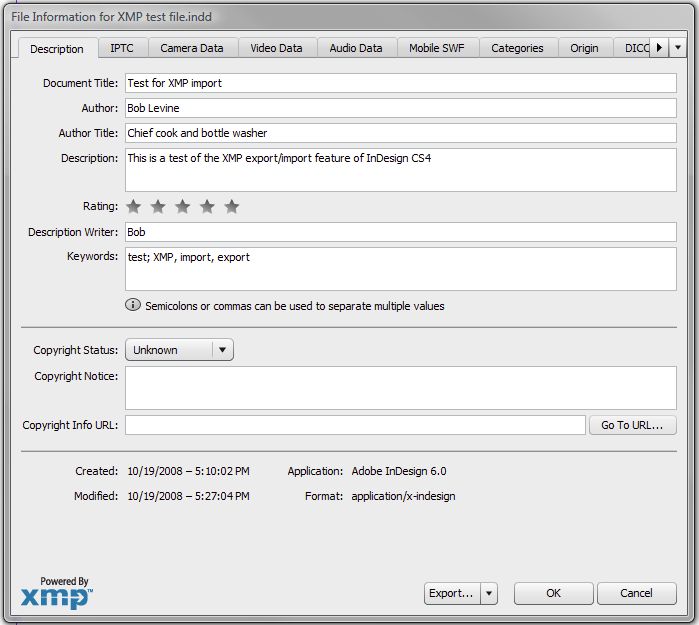The image size is (699, 625).
Task: Click the Go To URL... button
Action: pos(633,425)
